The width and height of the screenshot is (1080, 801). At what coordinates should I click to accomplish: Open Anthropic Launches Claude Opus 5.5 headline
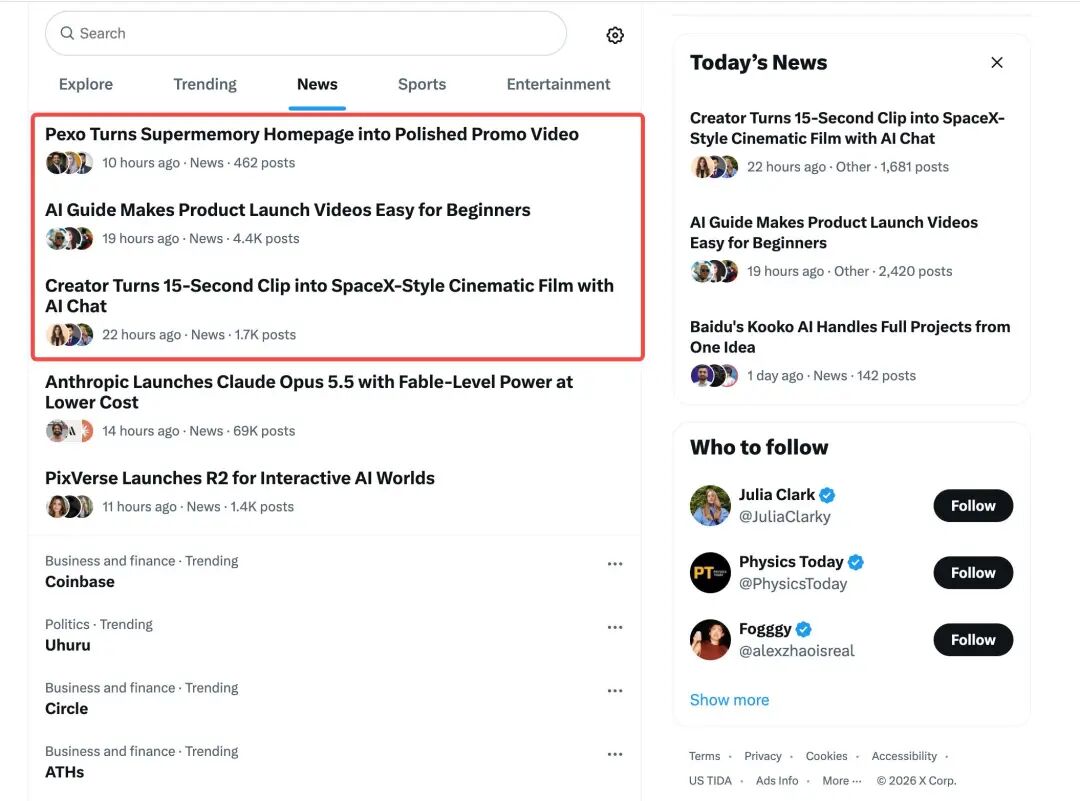309,392
